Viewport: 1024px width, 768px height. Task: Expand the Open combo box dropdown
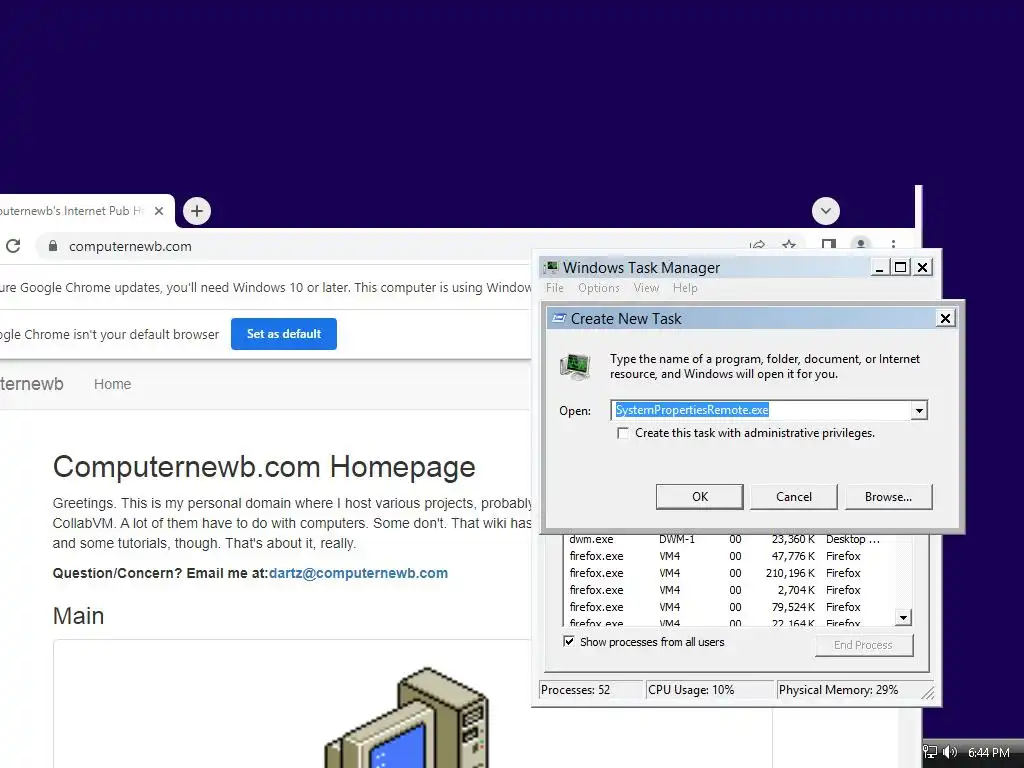919,411
